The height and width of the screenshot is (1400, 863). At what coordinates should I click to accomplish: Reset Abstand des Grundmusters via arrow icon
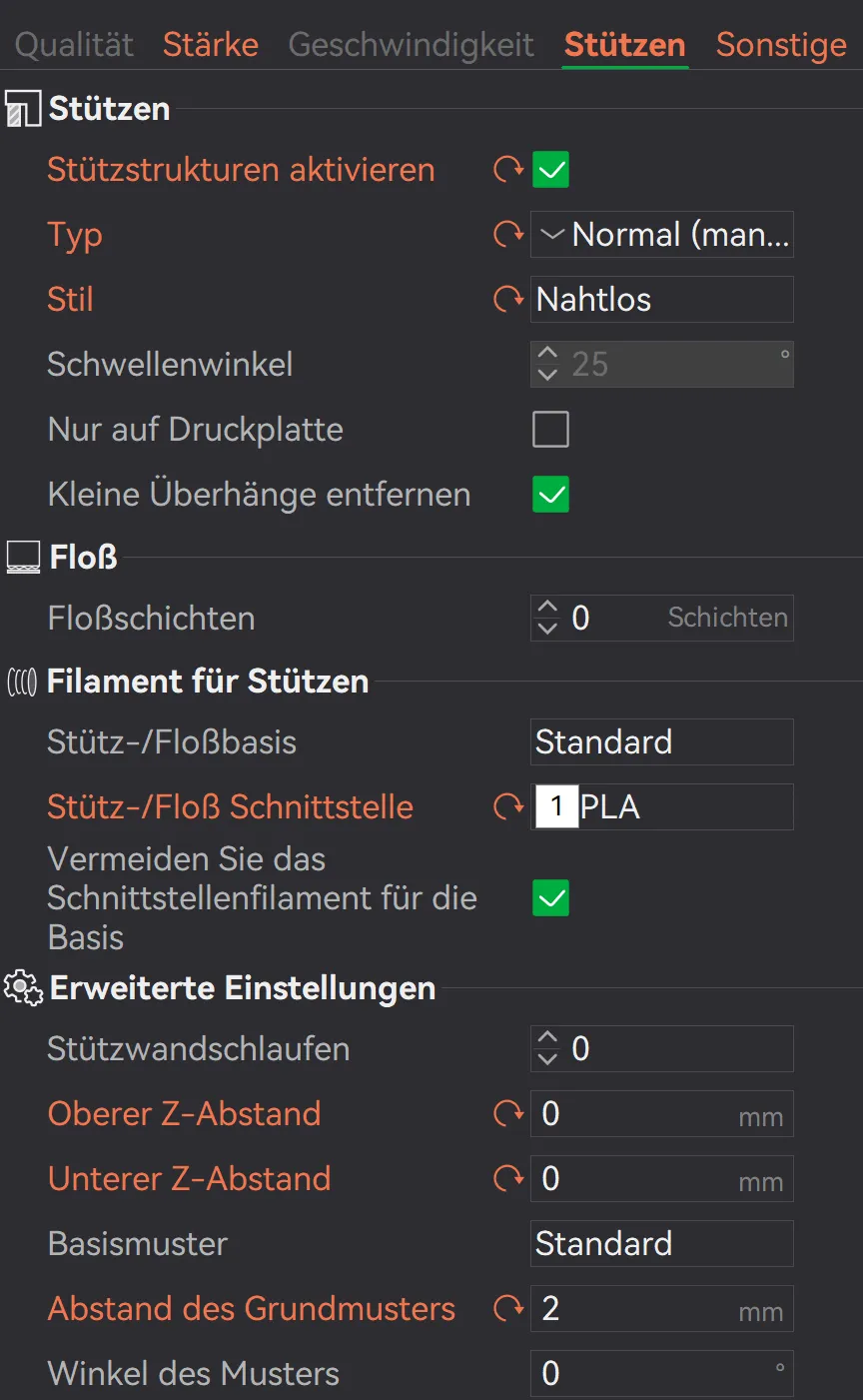click(509, 1308)
